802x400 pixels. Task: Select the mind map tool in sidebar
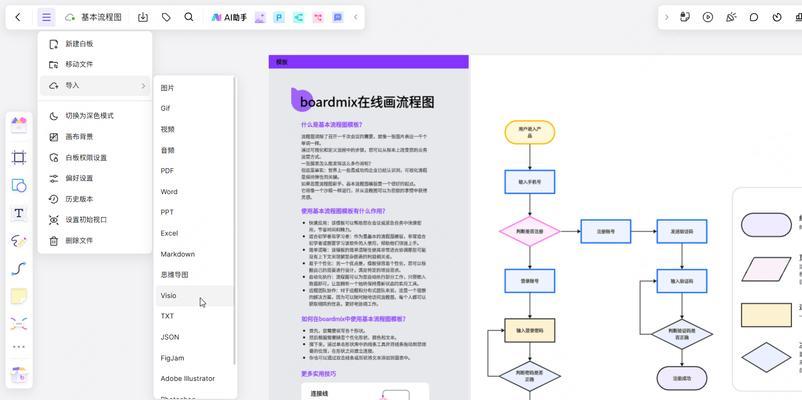[19, 323]
